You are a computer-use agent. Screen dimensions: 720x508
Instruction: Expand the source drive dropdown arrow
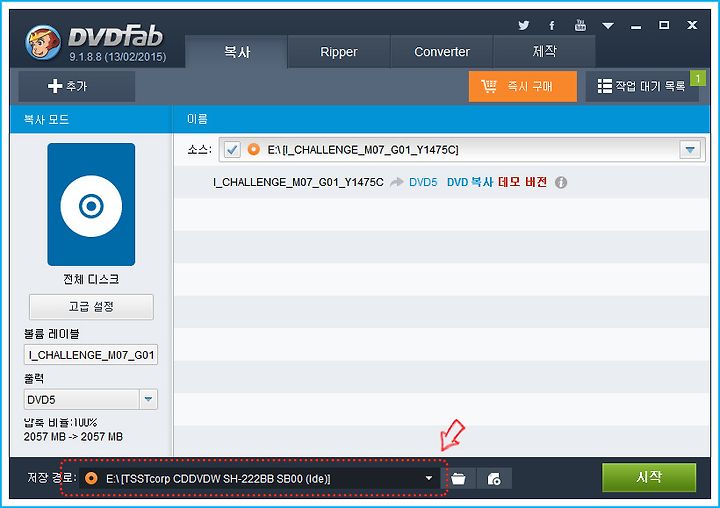coord(690,150)
